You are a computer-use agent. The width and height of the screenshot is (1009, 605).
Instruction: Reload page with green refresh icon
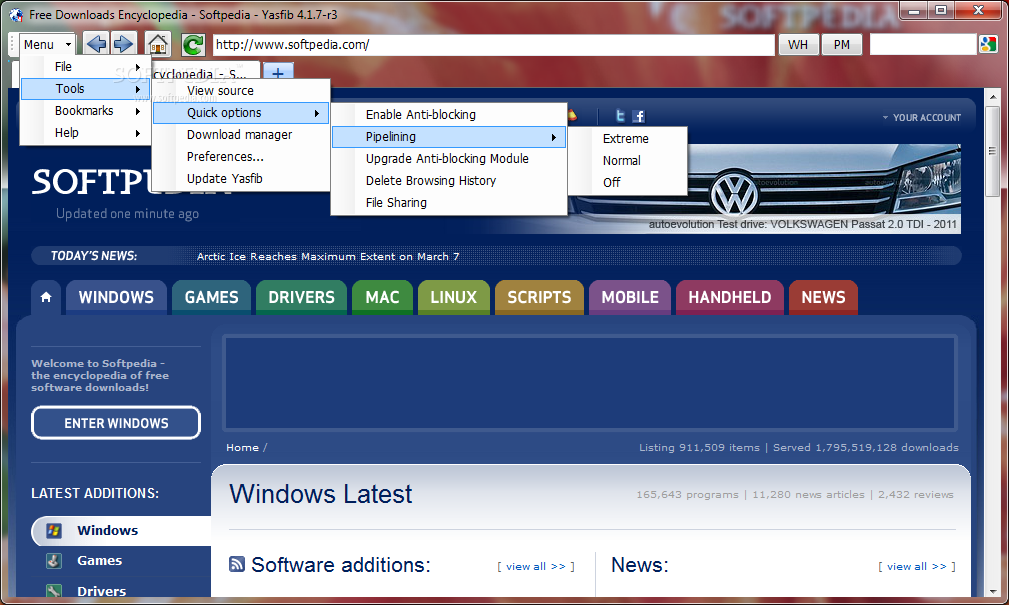pyautogui.click(x=192, y=44)
